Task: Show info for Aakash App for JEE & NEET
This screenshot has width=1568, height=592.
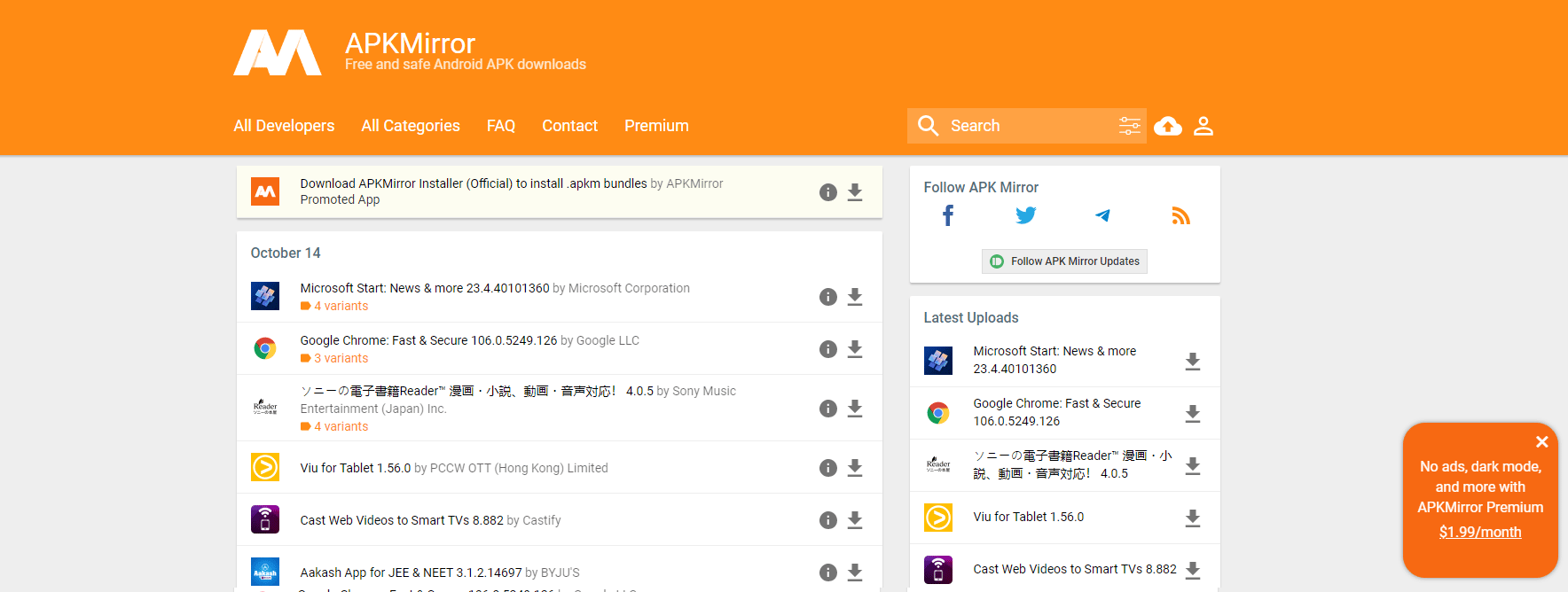Action: coord(828,573)
